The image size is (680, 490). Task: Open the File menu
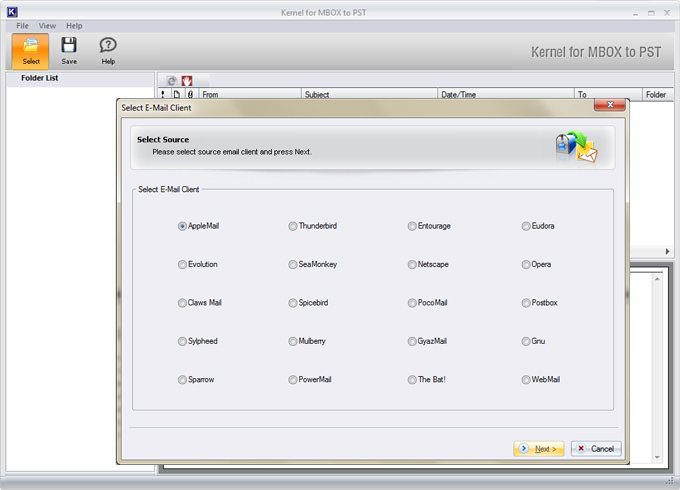coord(22,26)
